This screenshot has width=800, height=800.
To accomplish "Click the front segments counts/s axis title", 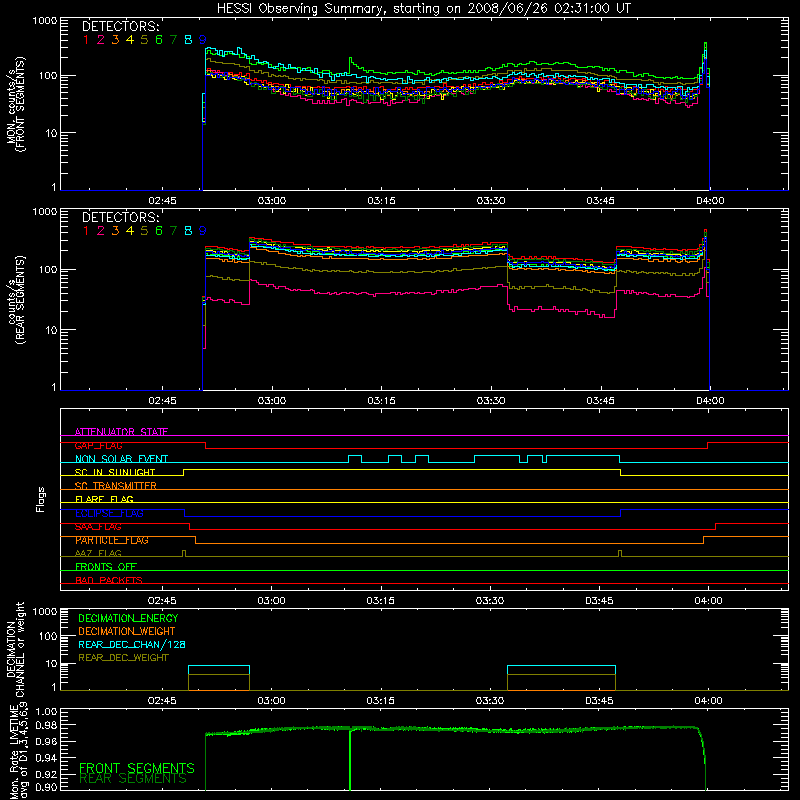I will tap(16, 104).
